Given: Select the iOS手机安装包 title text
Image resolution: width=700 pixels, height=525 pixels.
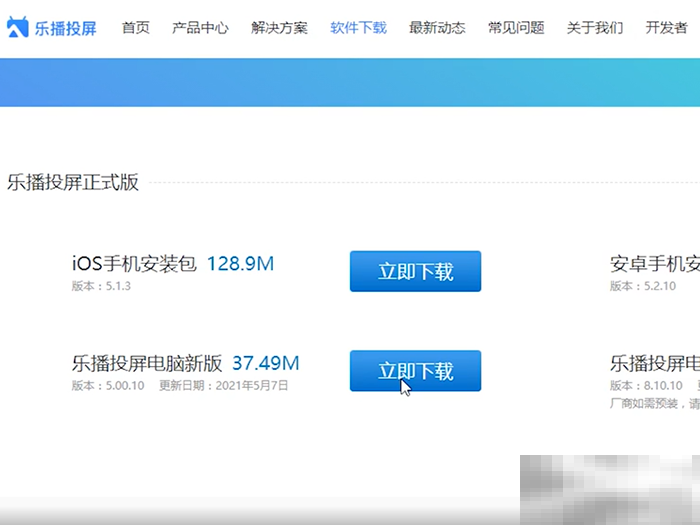Looking at the screenshot, I should 134,263.
